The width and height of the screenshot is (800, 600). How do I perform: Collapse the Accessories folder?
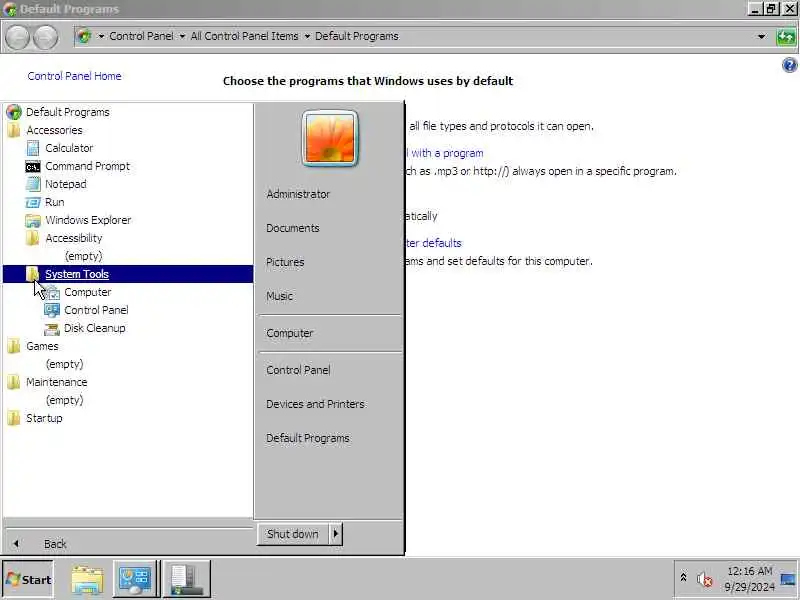[54, 130]
